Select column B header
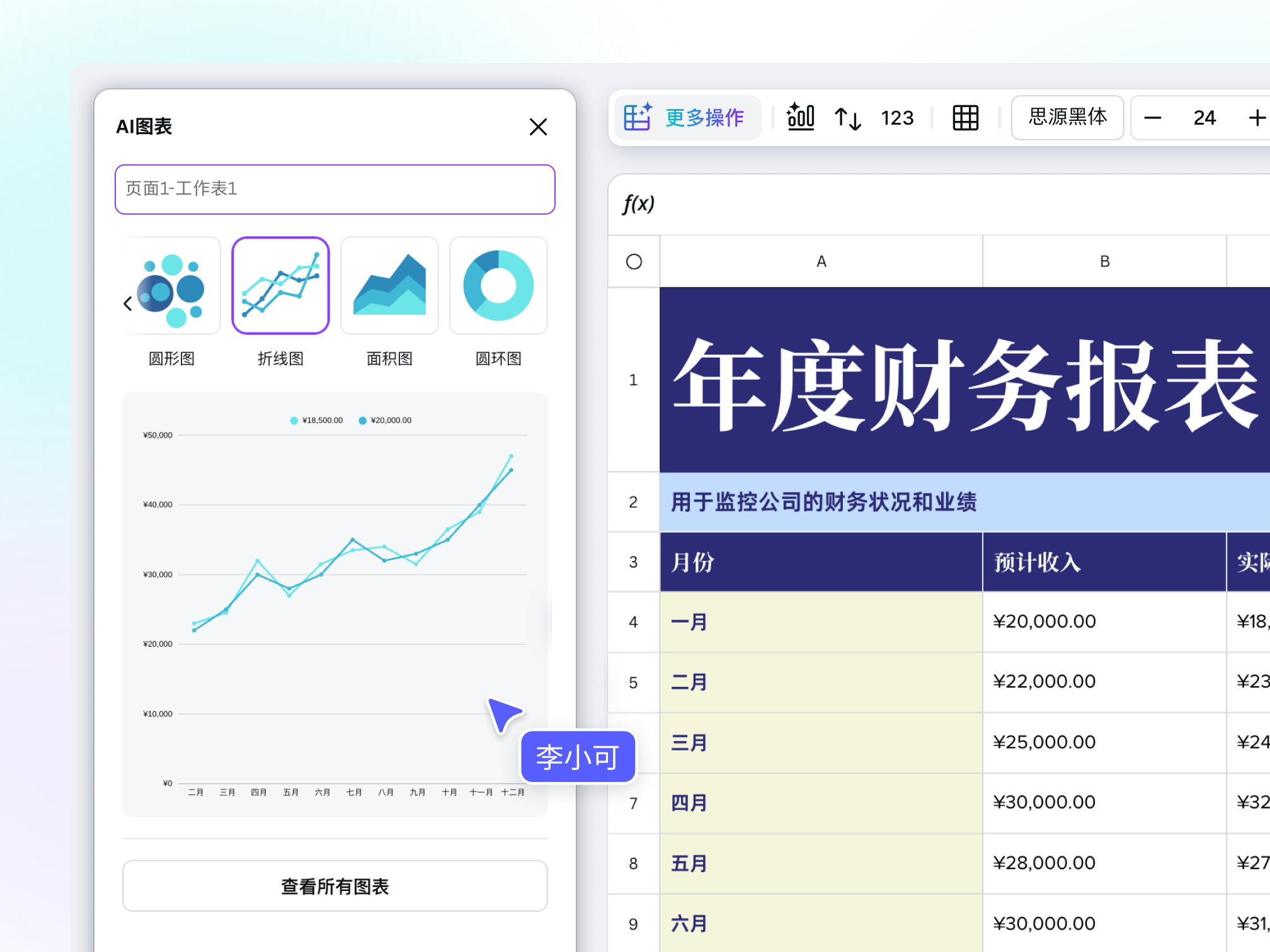The image size is (1270, 952). tap(1104, 261)
